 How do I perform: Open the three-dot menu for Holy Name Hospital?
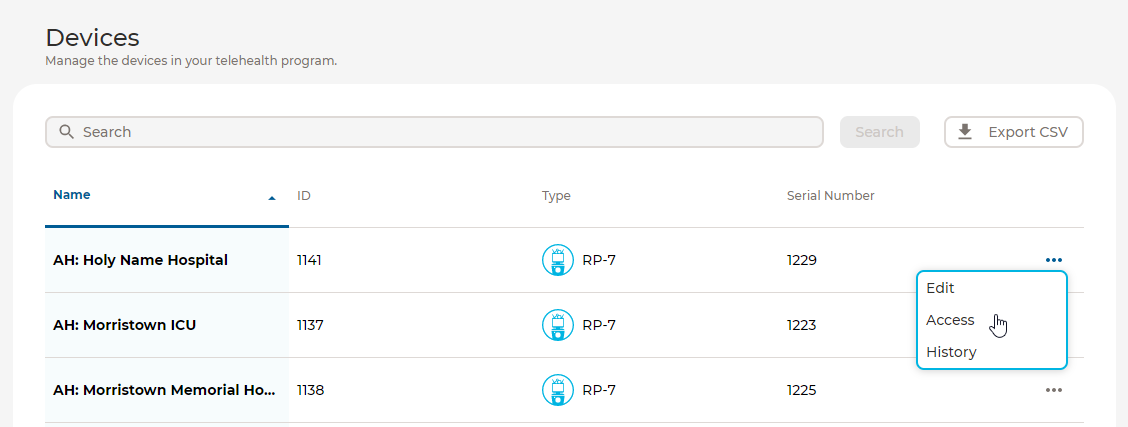coord(1054,260)
